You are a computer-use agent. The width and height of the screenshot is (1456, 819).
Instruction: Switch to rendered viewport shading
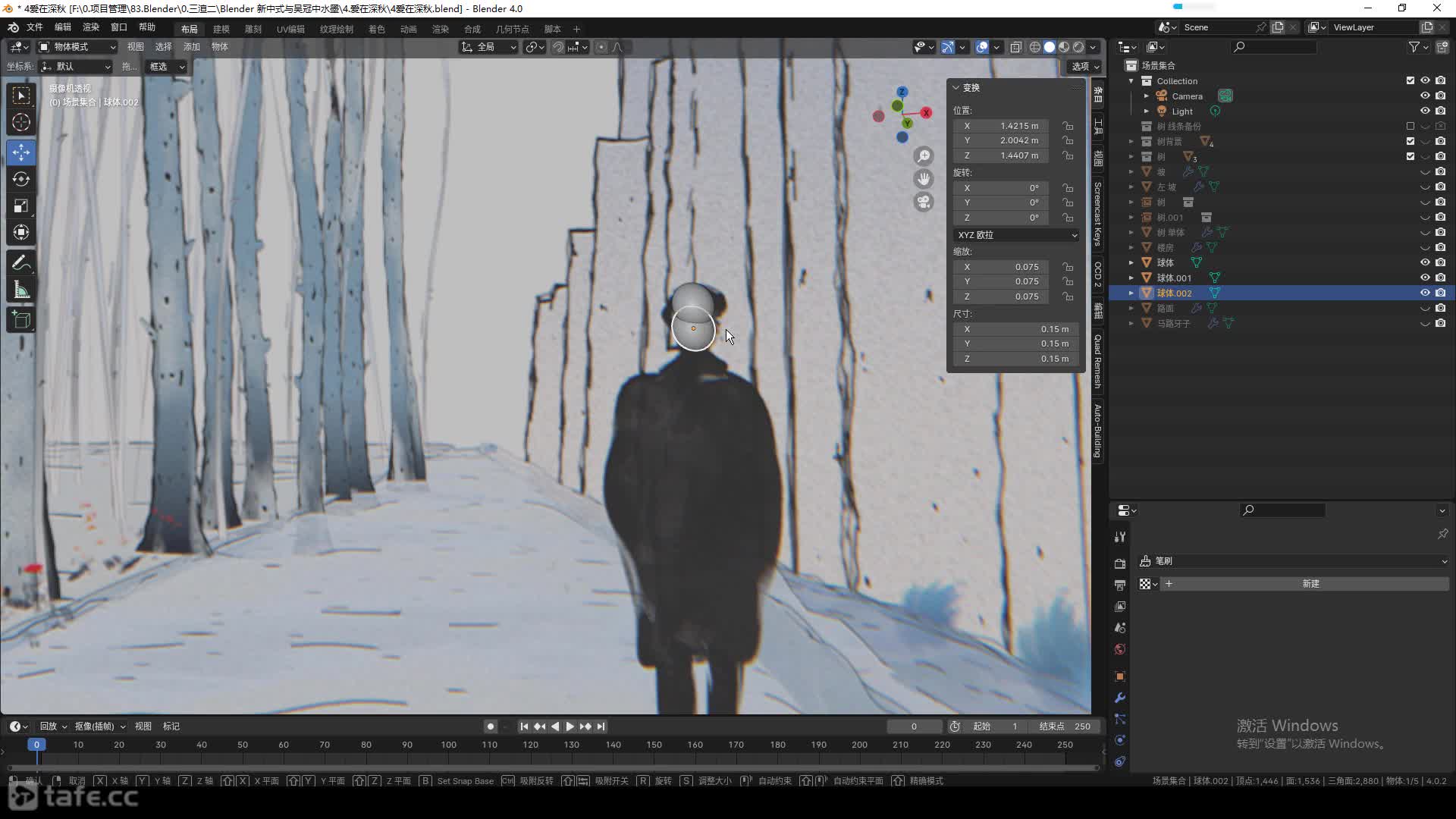coord(1078,47)
